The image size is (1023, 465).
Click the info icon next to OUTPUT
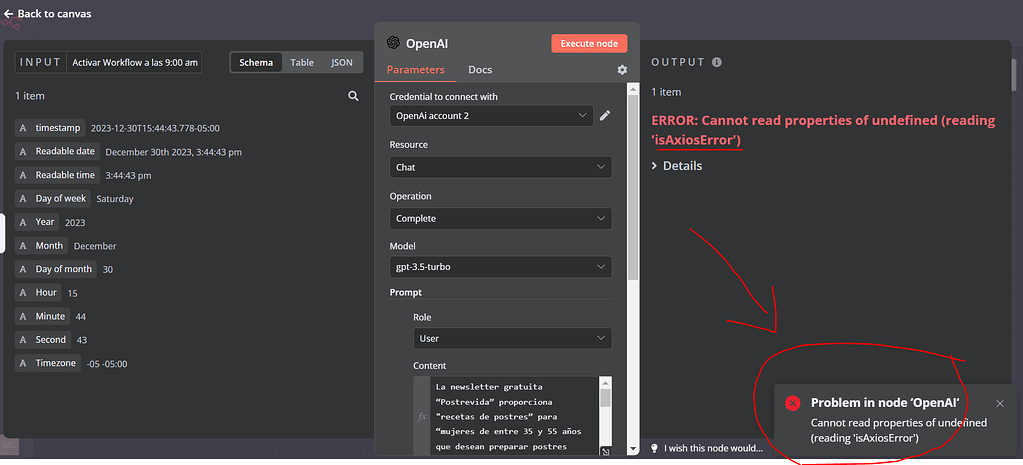tap(716, 62)
